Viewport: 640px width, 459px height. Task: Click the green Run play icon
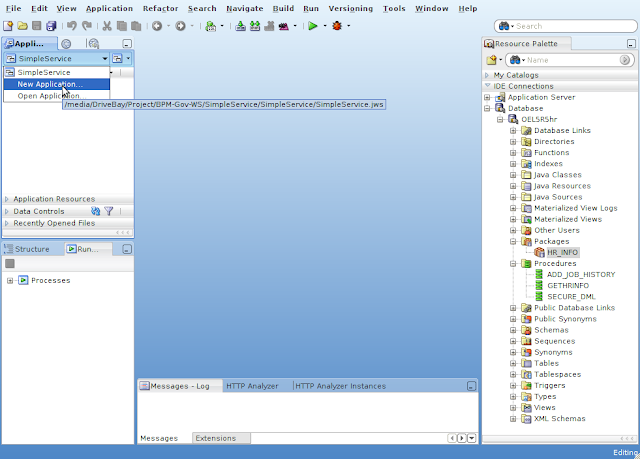(313, 26)
